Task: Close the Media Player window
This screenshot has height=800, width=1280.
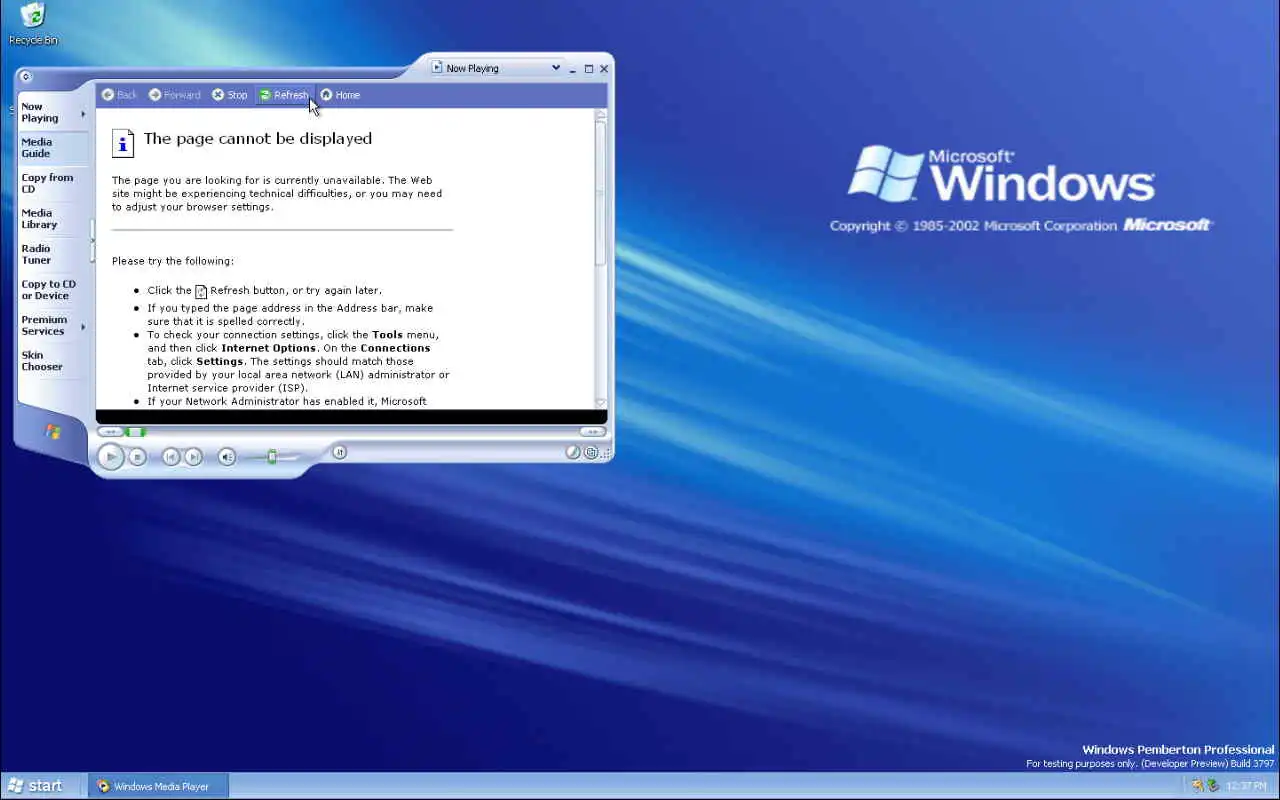Action: 604,69
